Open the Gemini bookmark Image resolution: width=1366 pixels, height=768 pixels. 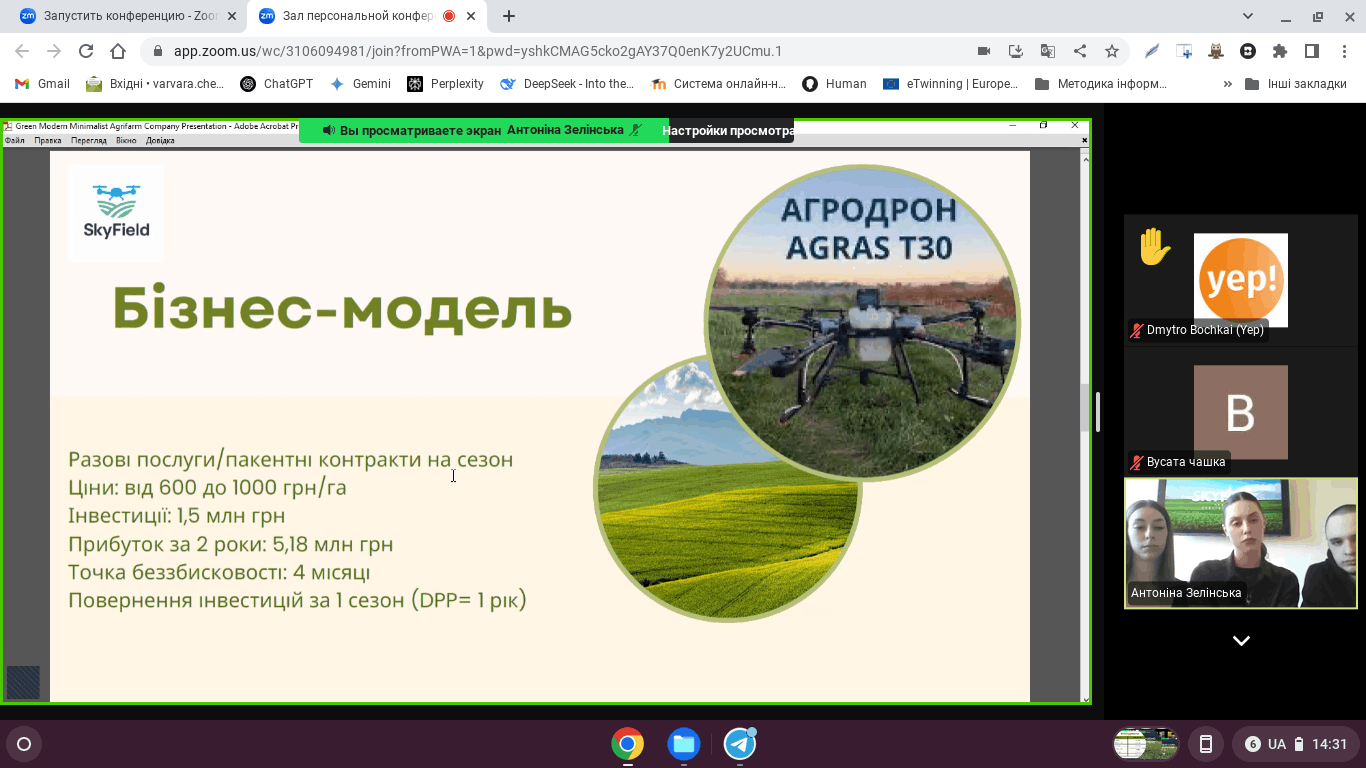361,84
